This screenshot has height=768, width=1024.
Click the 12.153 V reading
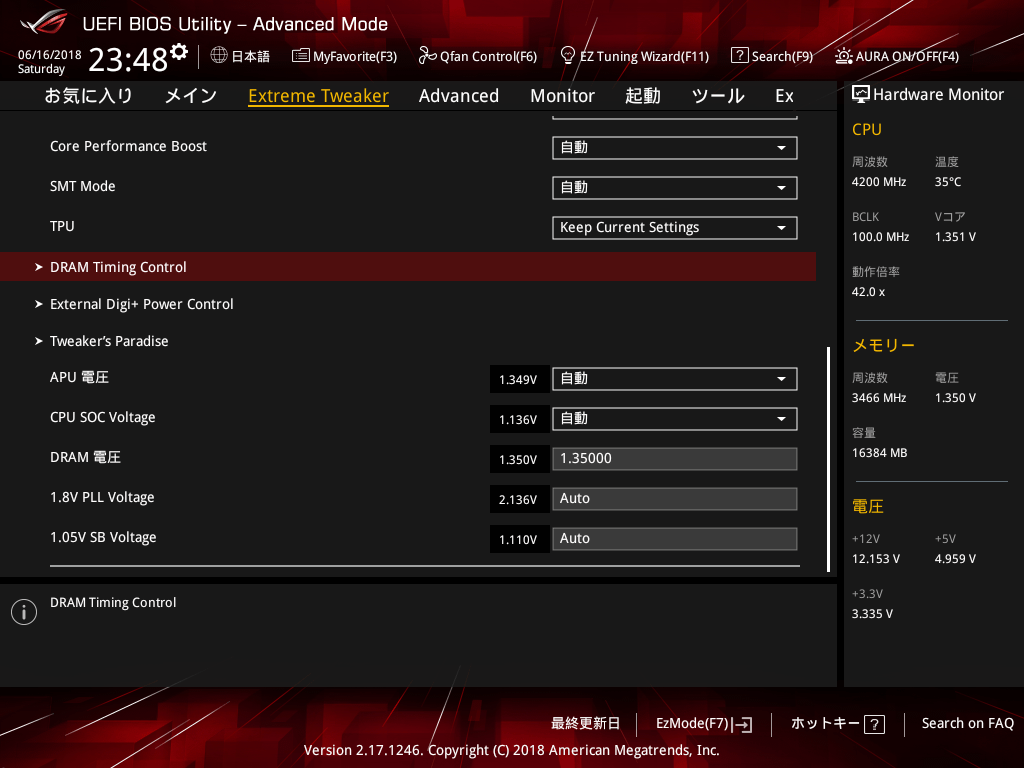(x=876, y=559)
